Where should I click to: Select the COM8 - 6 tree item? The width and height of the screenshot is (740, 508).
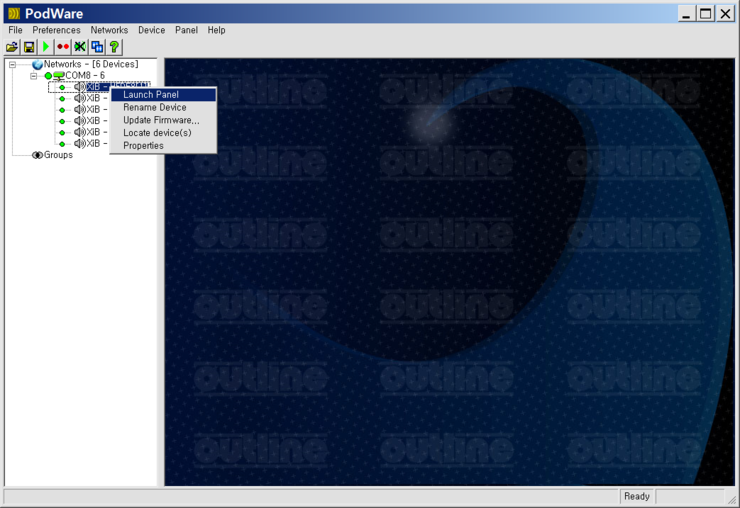point(85,76)
